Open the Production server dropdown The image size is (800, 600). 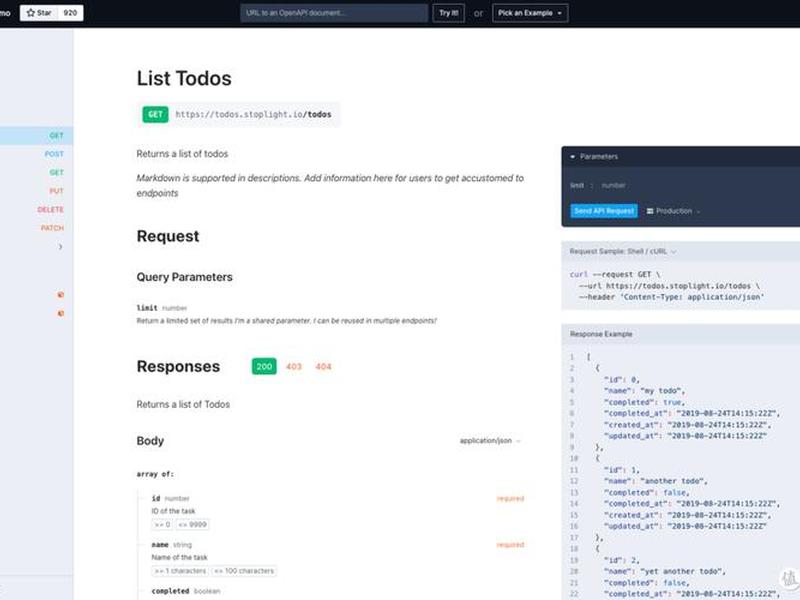673,211
